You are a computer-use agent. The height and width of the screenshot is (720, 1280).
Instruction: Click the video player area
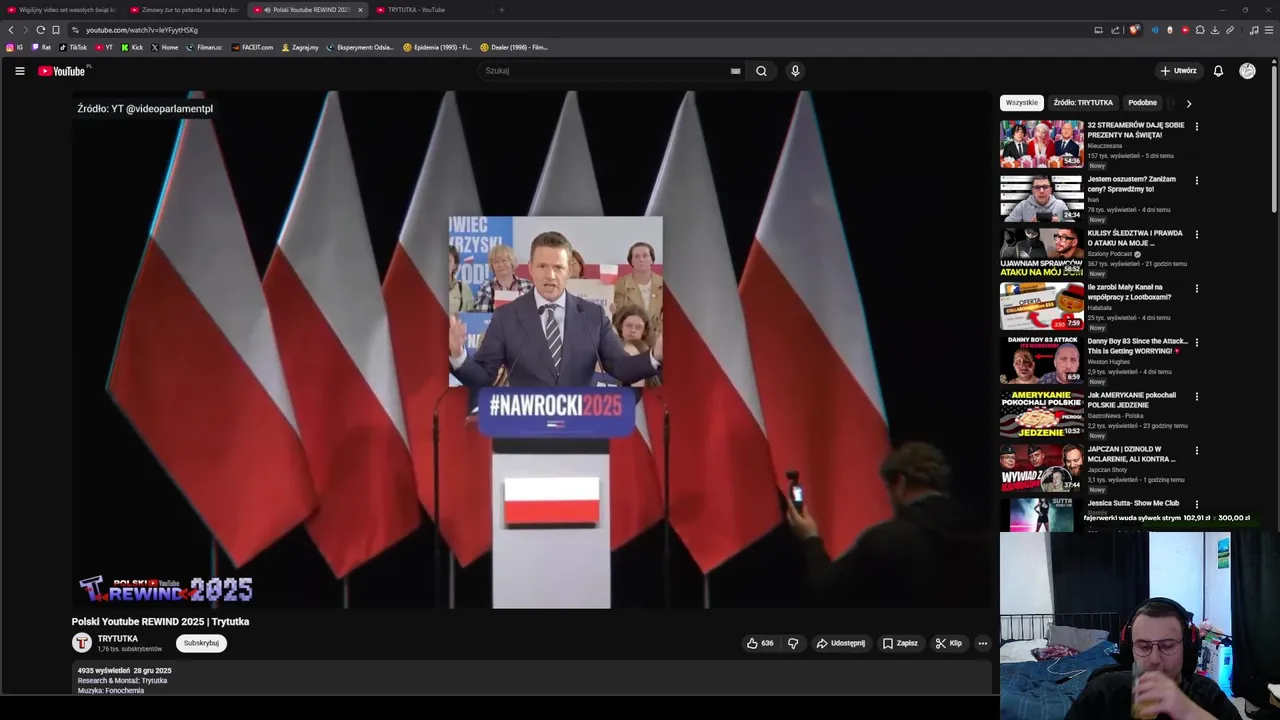pyautogui.click(x=532, y=350)
